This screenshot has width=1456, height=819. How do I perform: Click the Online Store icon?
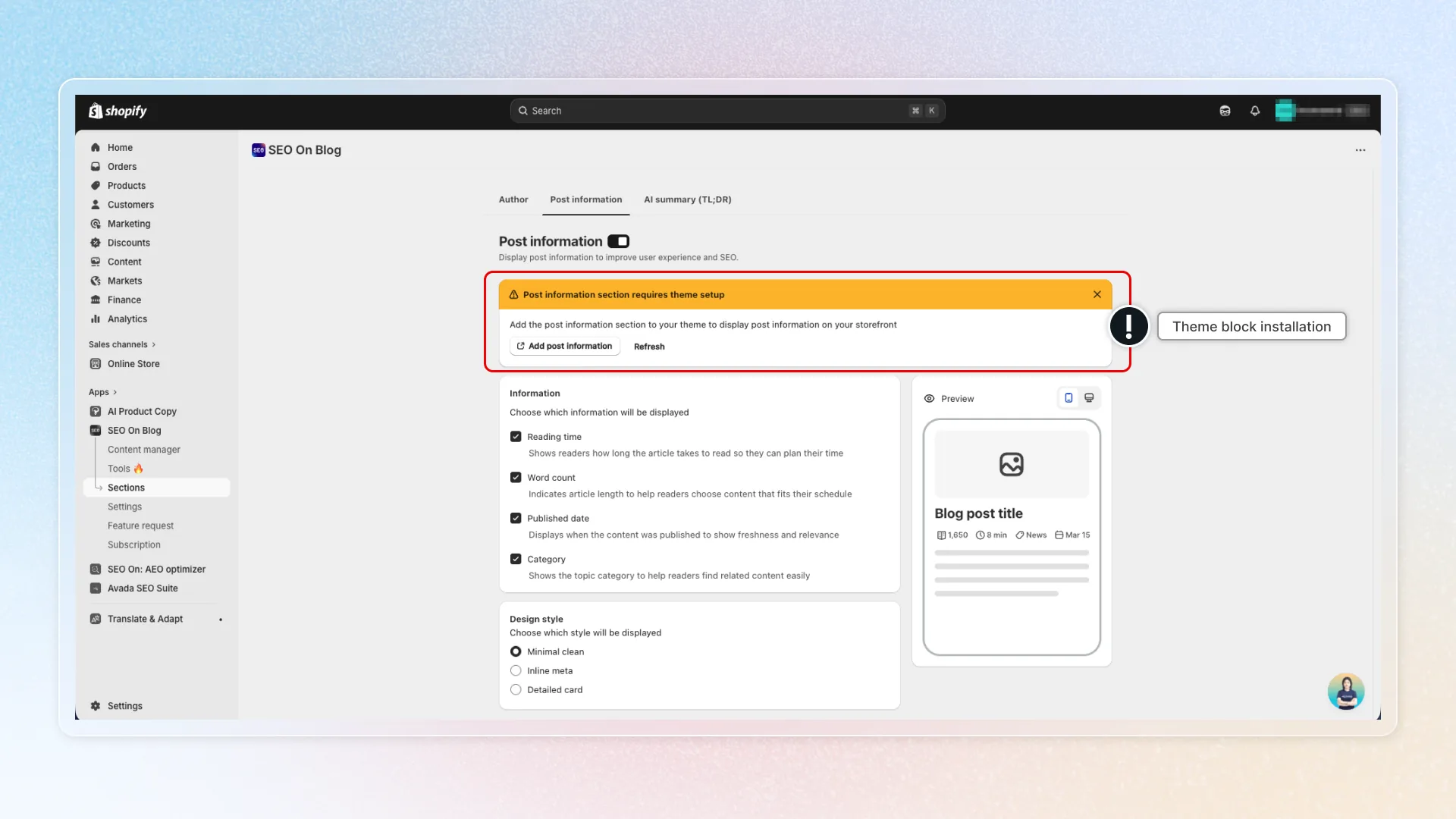point(96,364)
